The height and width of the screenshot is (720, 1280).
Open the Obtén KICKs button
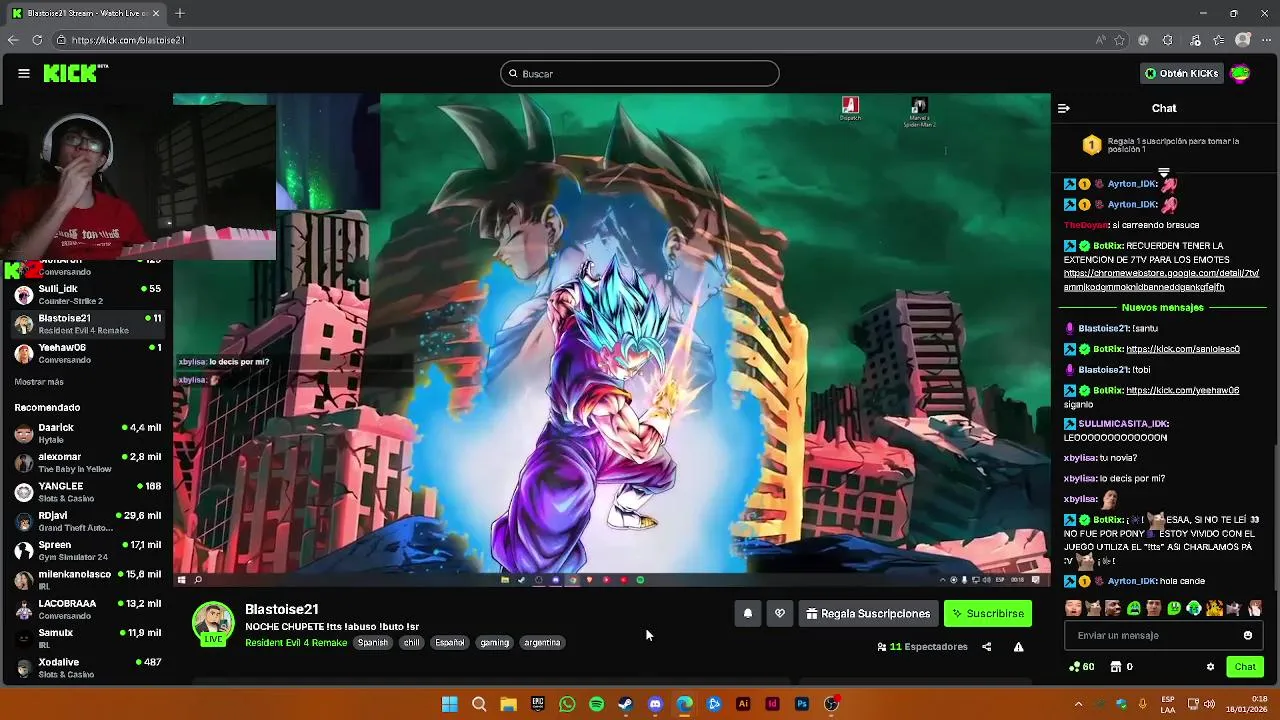[x=1182, y=73]
